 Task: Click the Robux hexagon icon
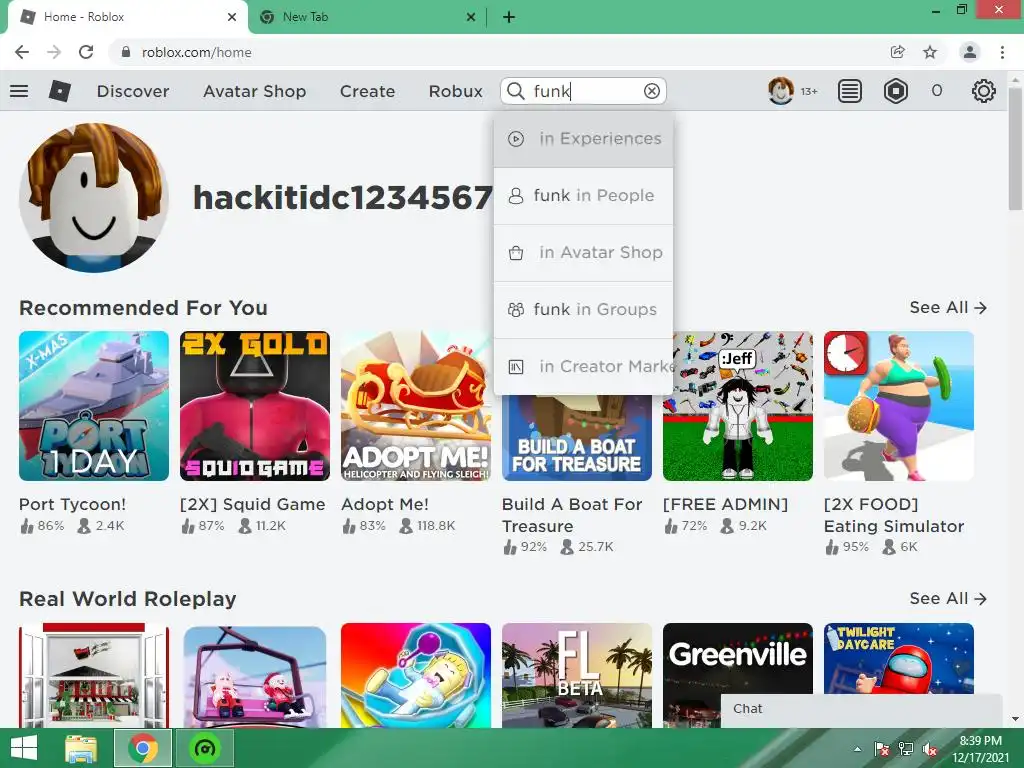pos(895,91)
